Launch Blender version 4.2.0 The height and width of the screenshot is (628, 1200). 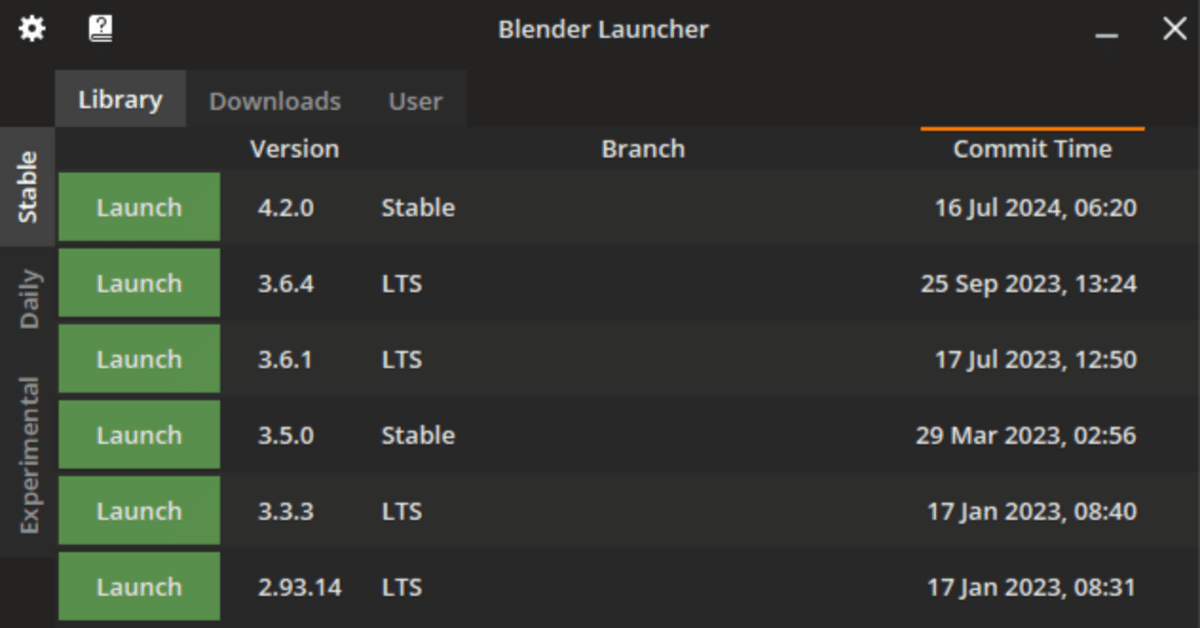coord(139,207)
